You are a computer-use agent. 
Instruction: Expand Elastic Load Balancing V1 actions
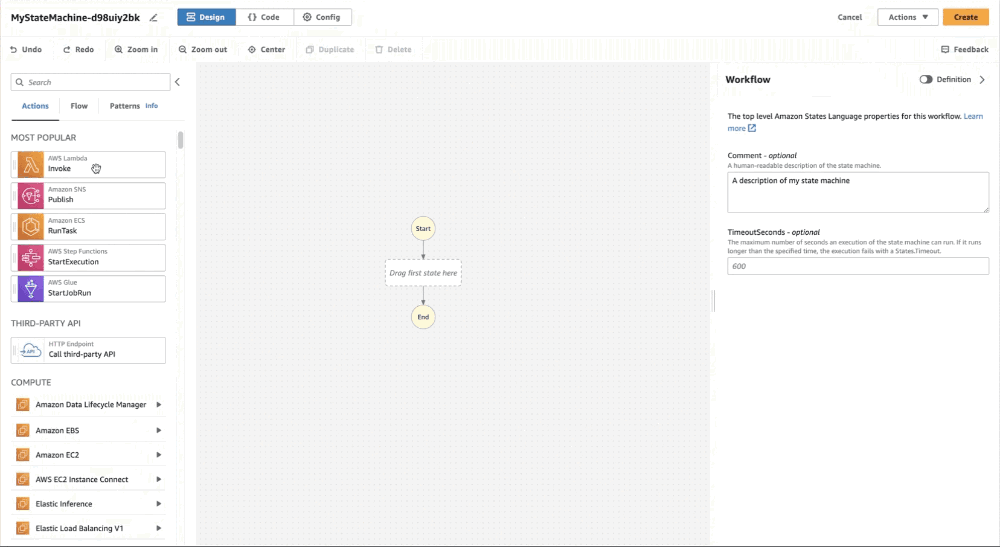(159, 528)
